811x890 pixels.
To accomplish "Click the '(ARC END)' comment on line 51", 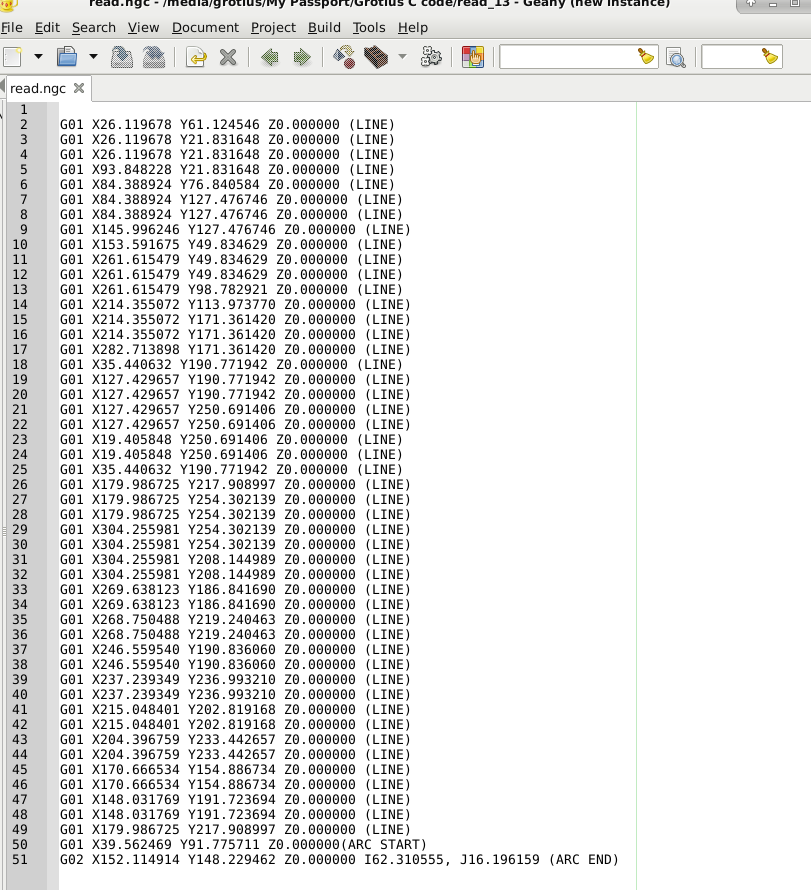I will (x=583, y=859).
